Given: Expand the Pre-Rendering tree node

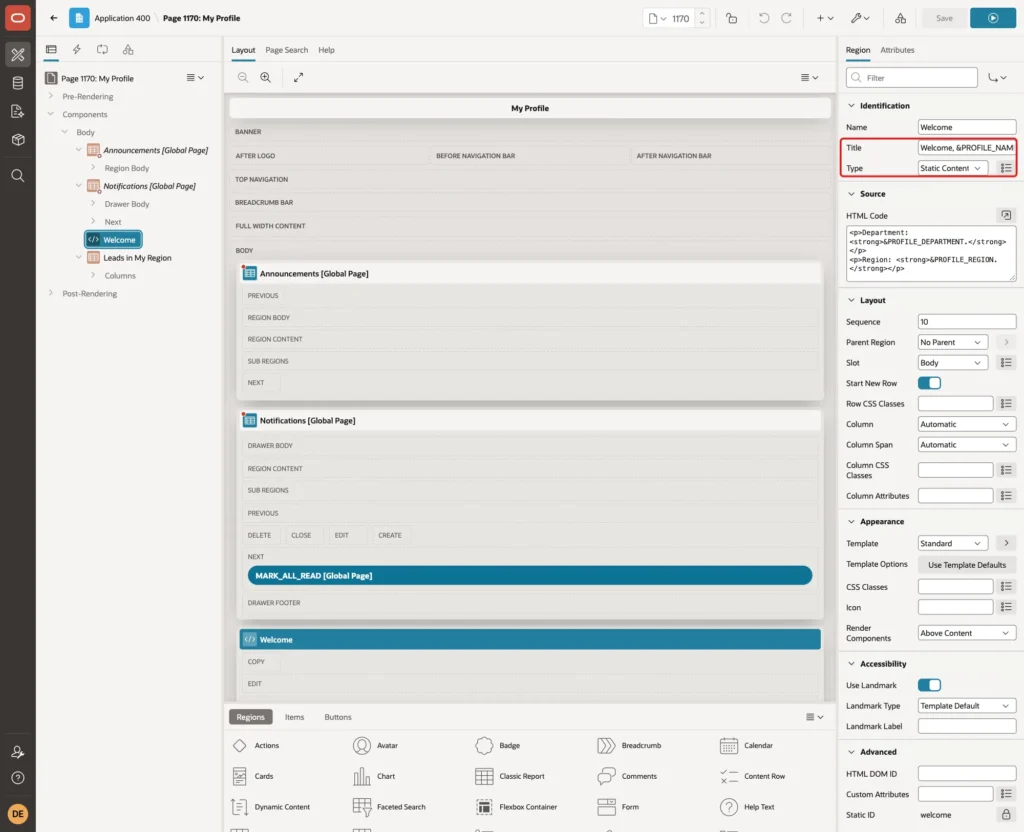Looking at the screenshot, I should tap(51, 96).
